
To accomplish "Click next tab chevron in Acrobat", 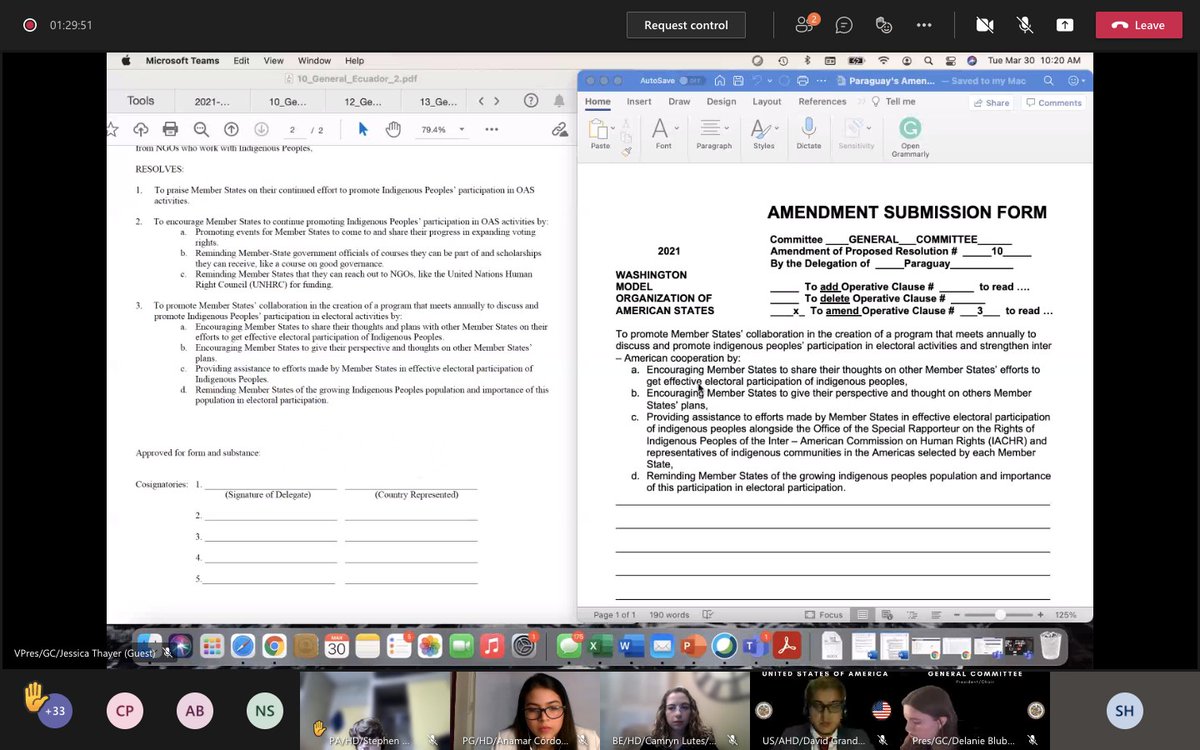I will [x=499, y=101].
